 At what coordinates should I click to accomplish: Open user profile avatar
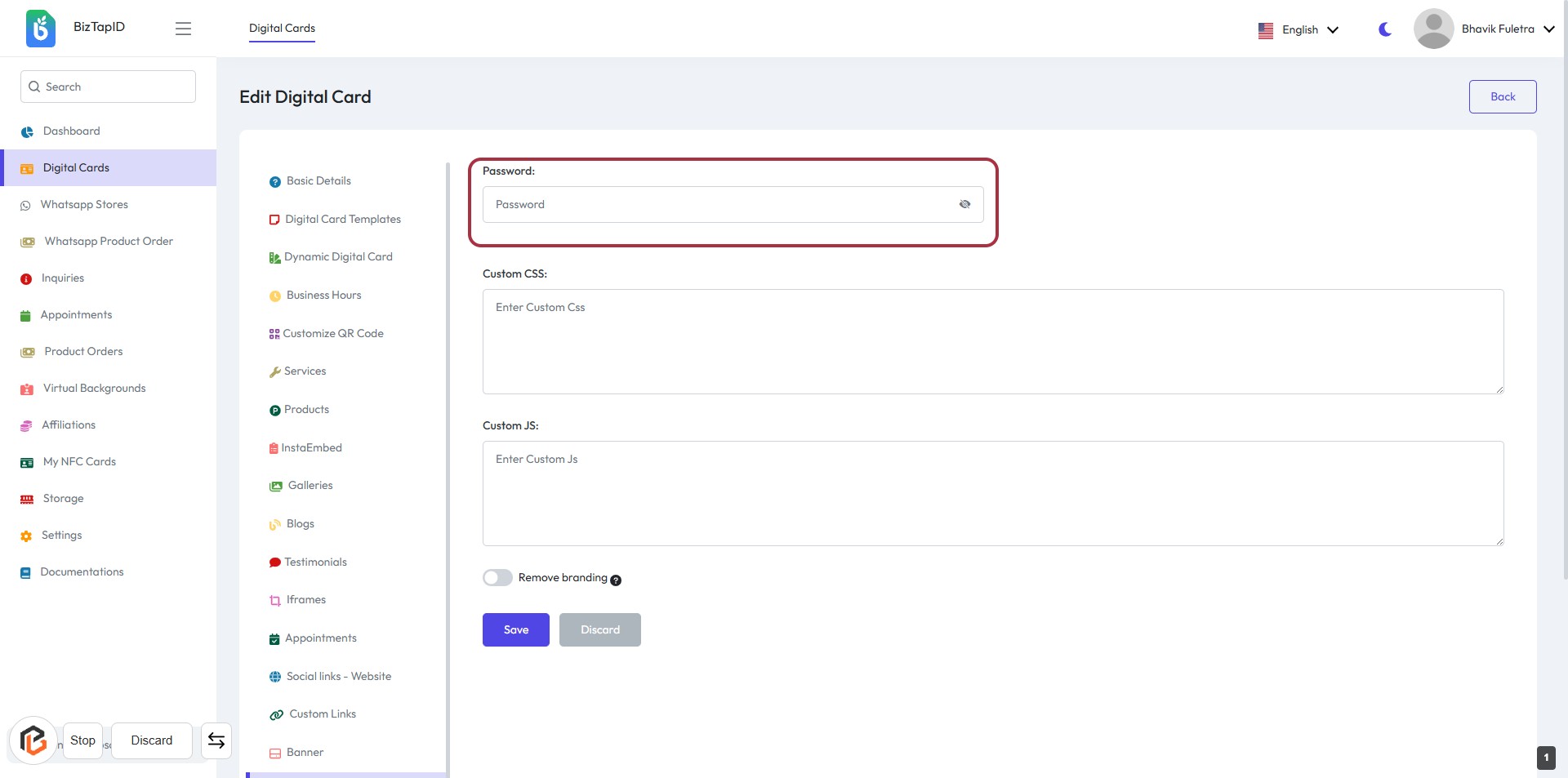click(1433, 29)
